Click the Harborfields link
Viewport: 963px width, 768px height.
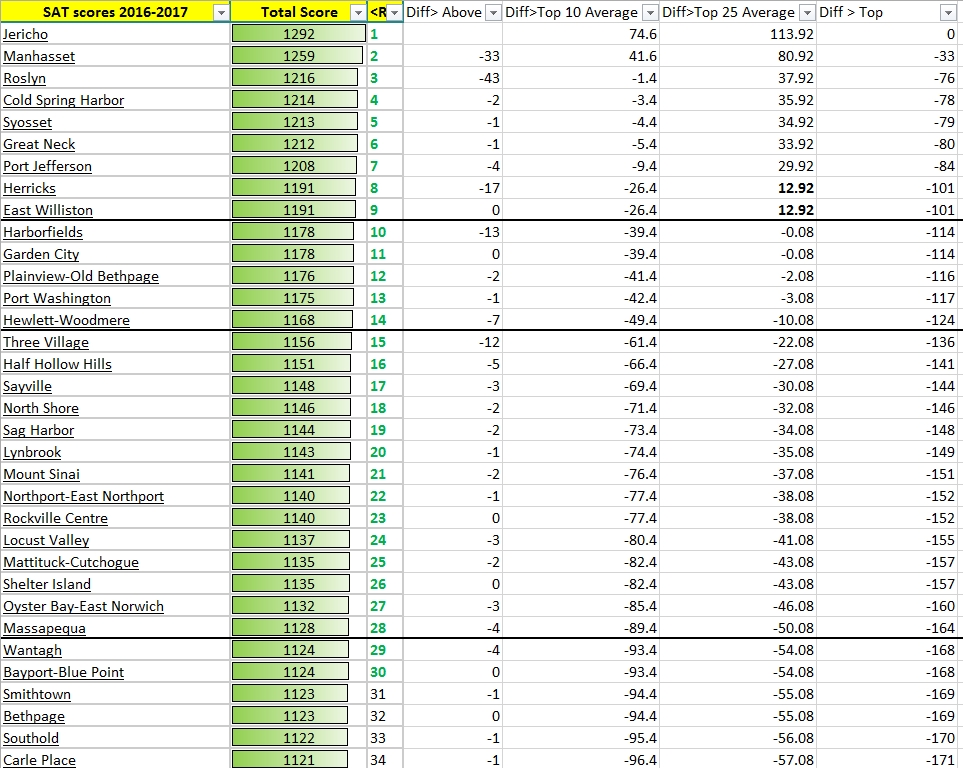click(x=43, y=232)
